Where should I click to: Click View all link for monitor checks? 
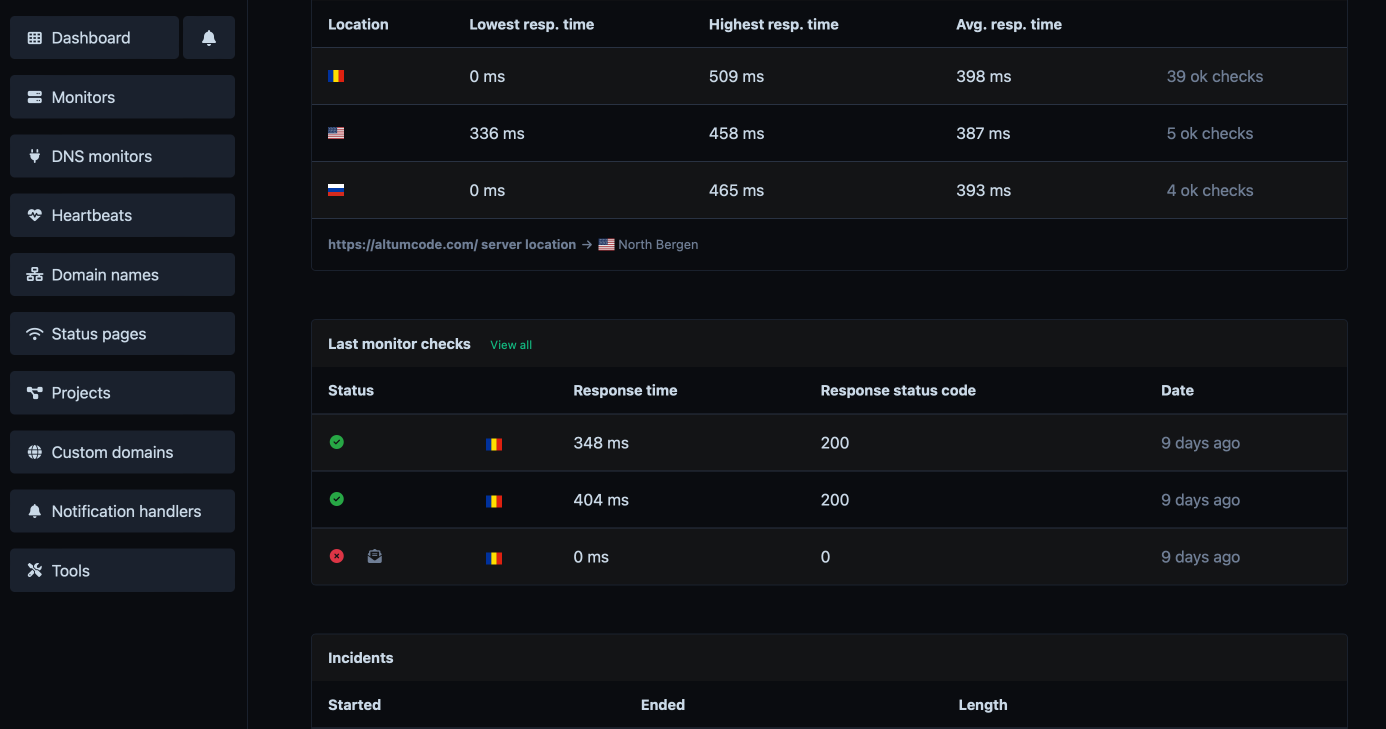[x=511, y=345]
